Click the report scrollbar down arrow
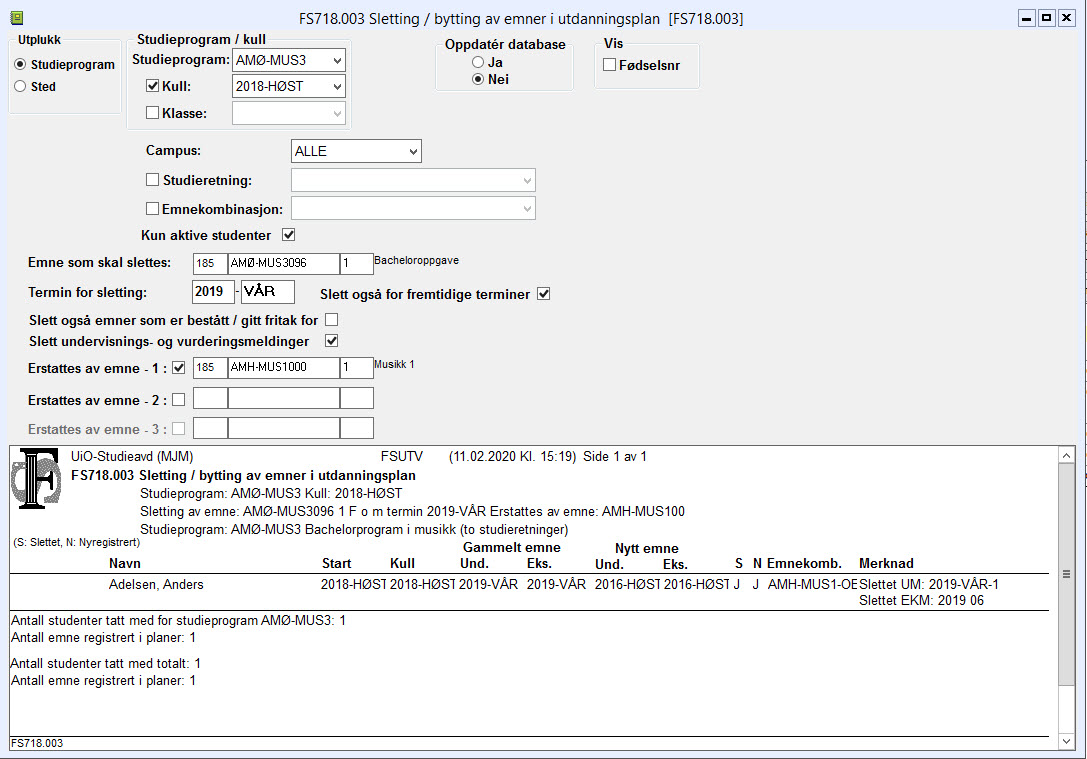The width and height of the screenshot is (1087, 759). pos(1066,741)
